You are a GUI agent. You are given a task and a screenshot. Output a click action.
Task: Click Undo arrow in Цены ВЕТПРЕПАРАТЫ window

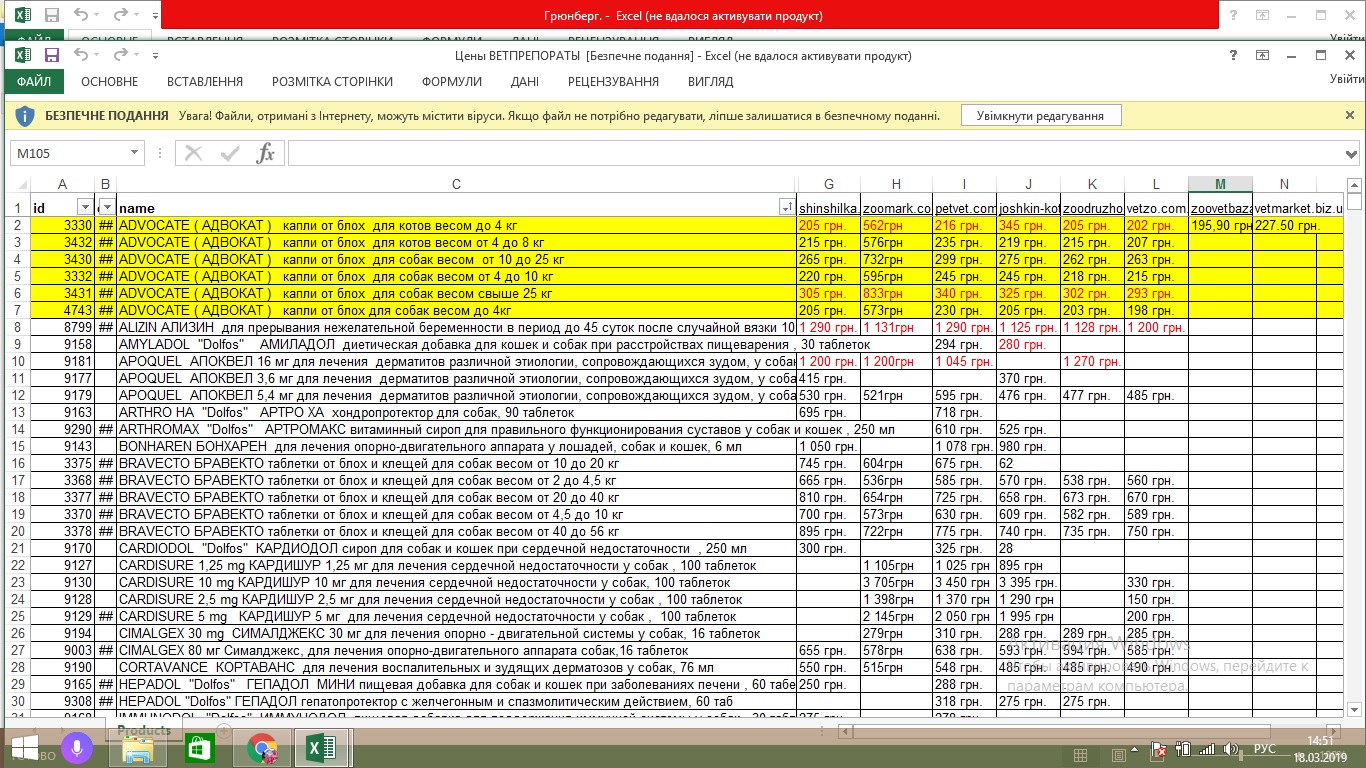click(x=81, y=55)
